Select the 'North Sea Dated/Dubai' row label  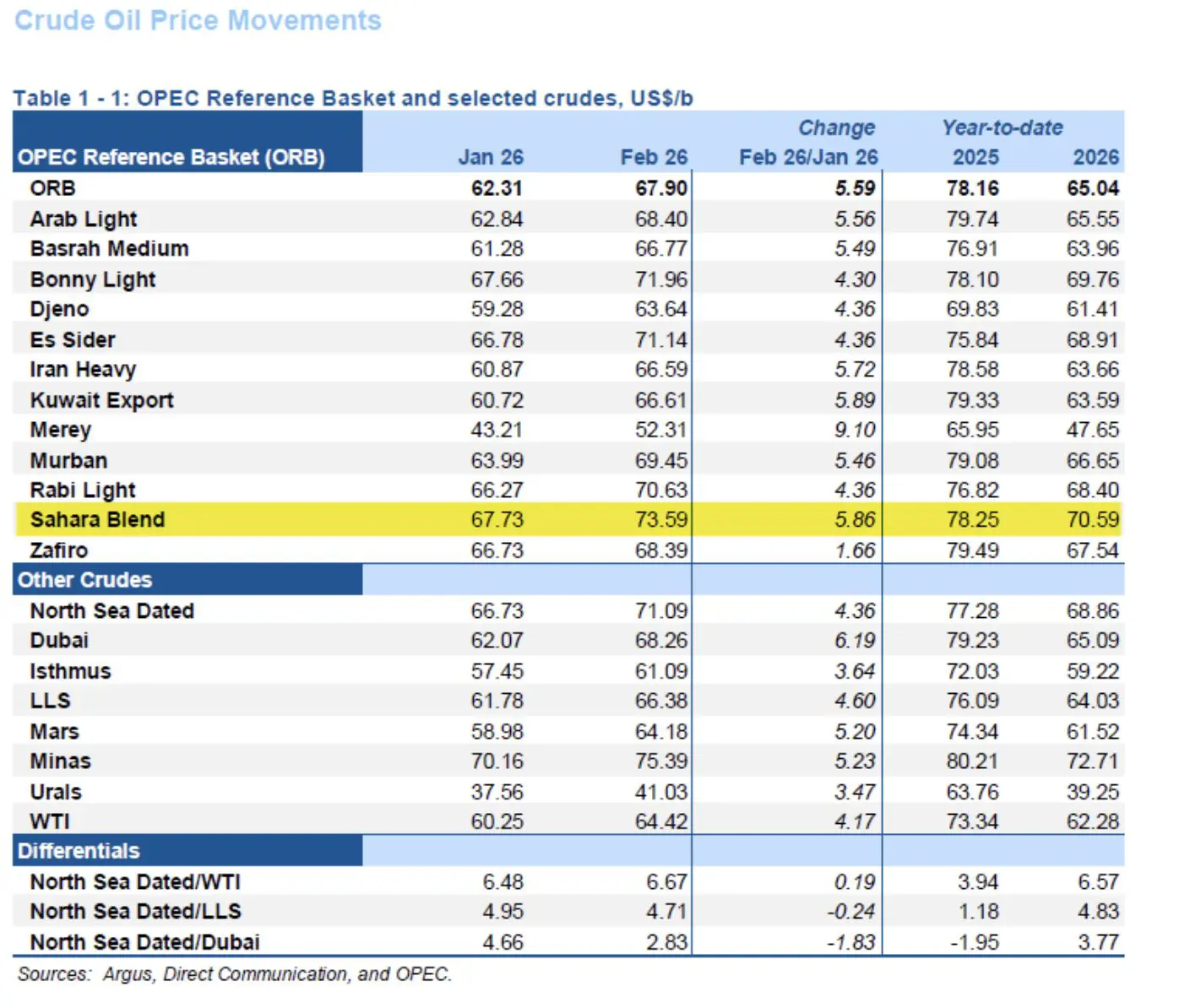tap(144, 942)
